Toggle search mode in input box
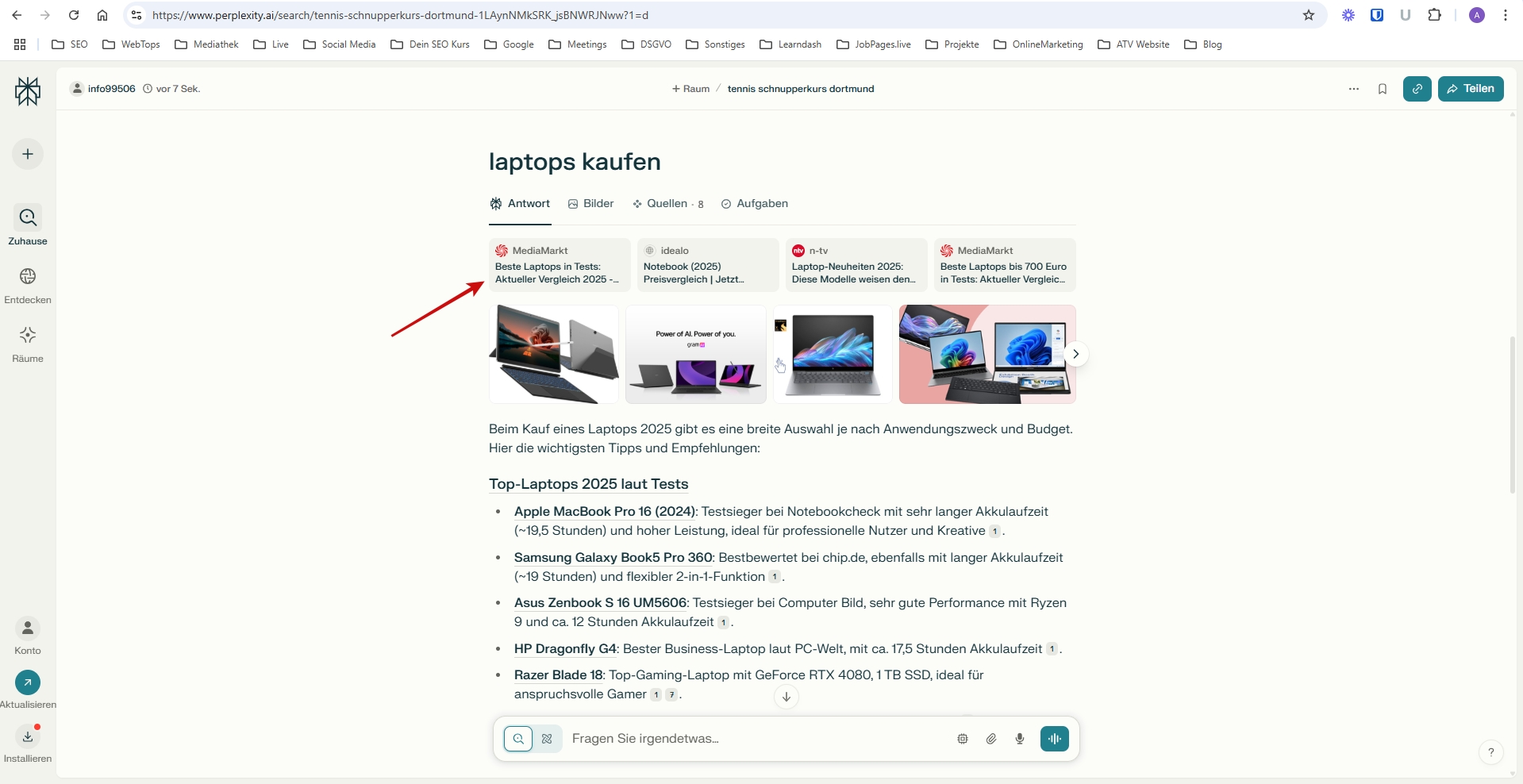This screenshot has height=784, width=1523. click(518, 739)
